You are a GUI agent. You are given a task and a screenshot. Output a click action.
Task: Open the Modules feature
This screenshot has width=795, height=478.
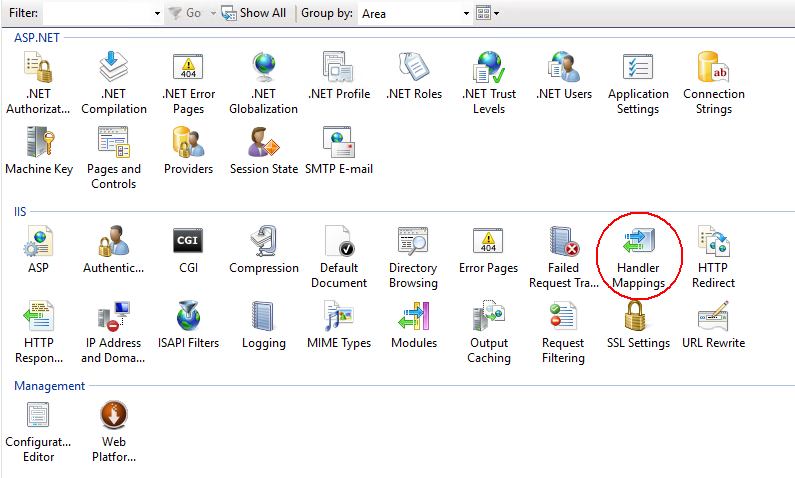pos(414,324)
